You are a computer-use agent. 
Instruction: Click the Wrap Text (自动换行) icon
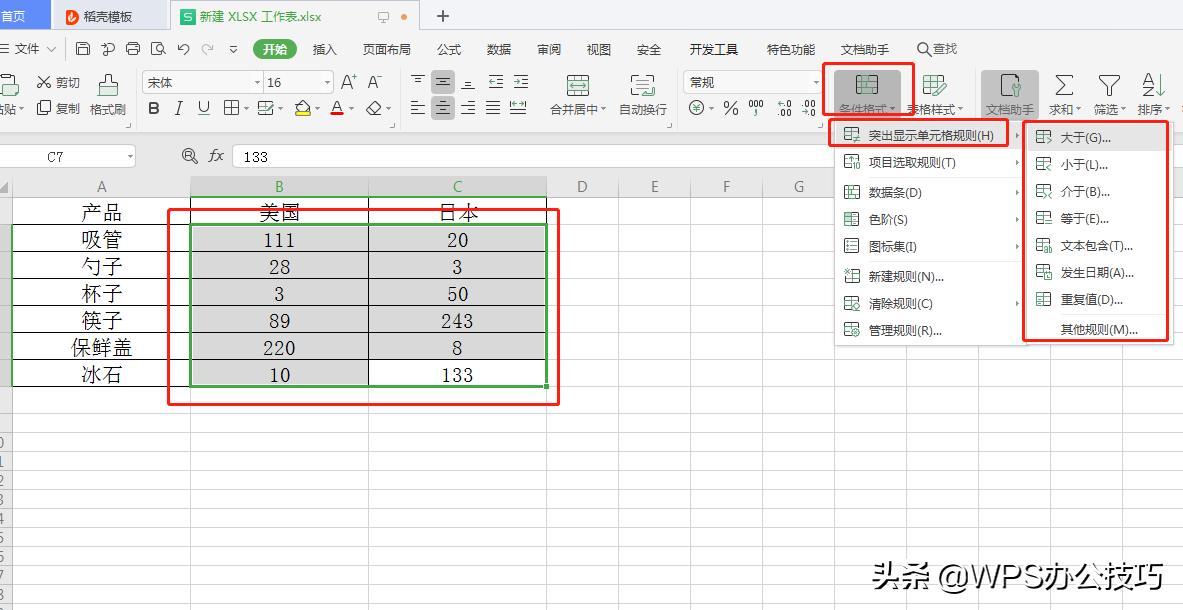pyautogui.click(x=642, y=85)
